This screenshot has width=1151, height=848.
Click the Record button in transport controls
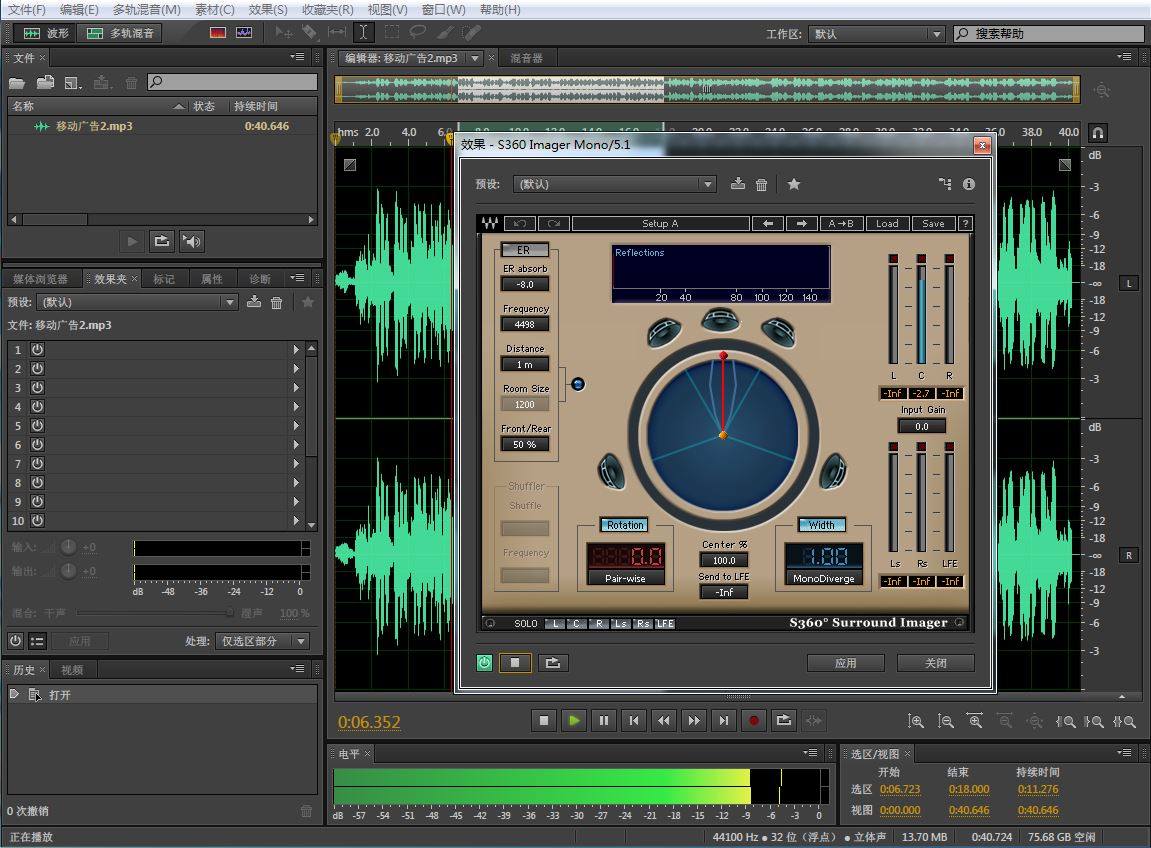click(754, 720)
